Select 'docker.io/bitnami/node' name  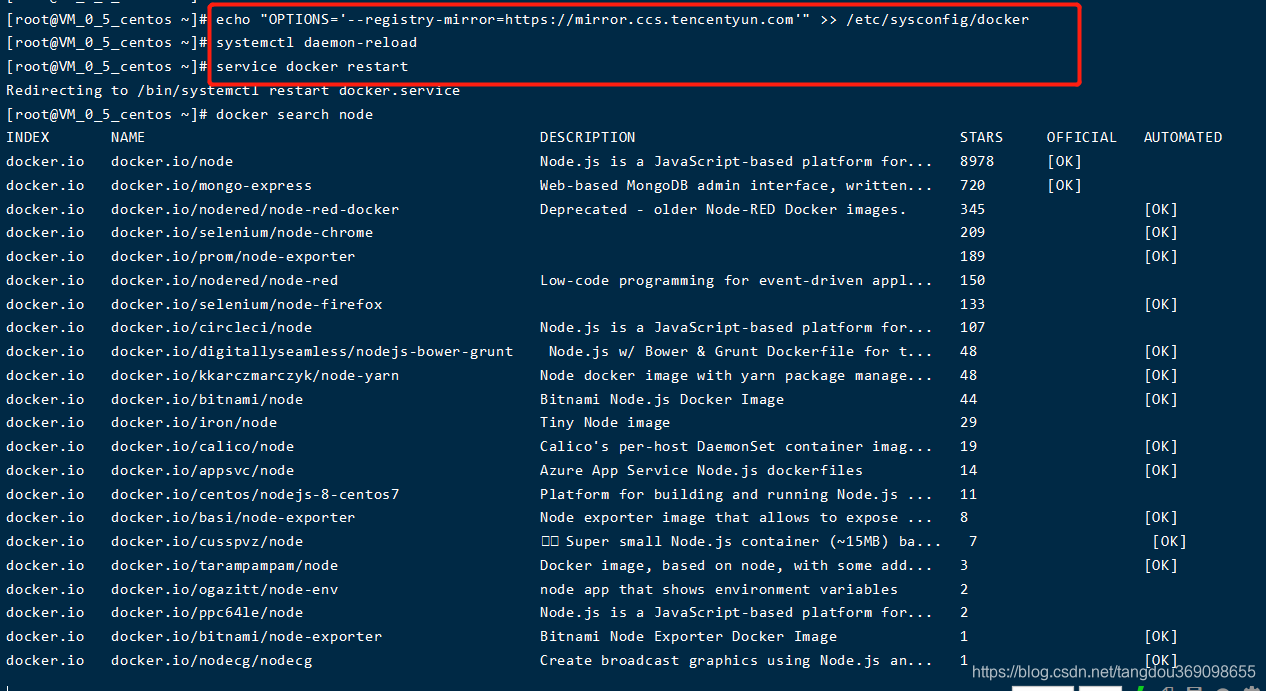click(207, 399)
